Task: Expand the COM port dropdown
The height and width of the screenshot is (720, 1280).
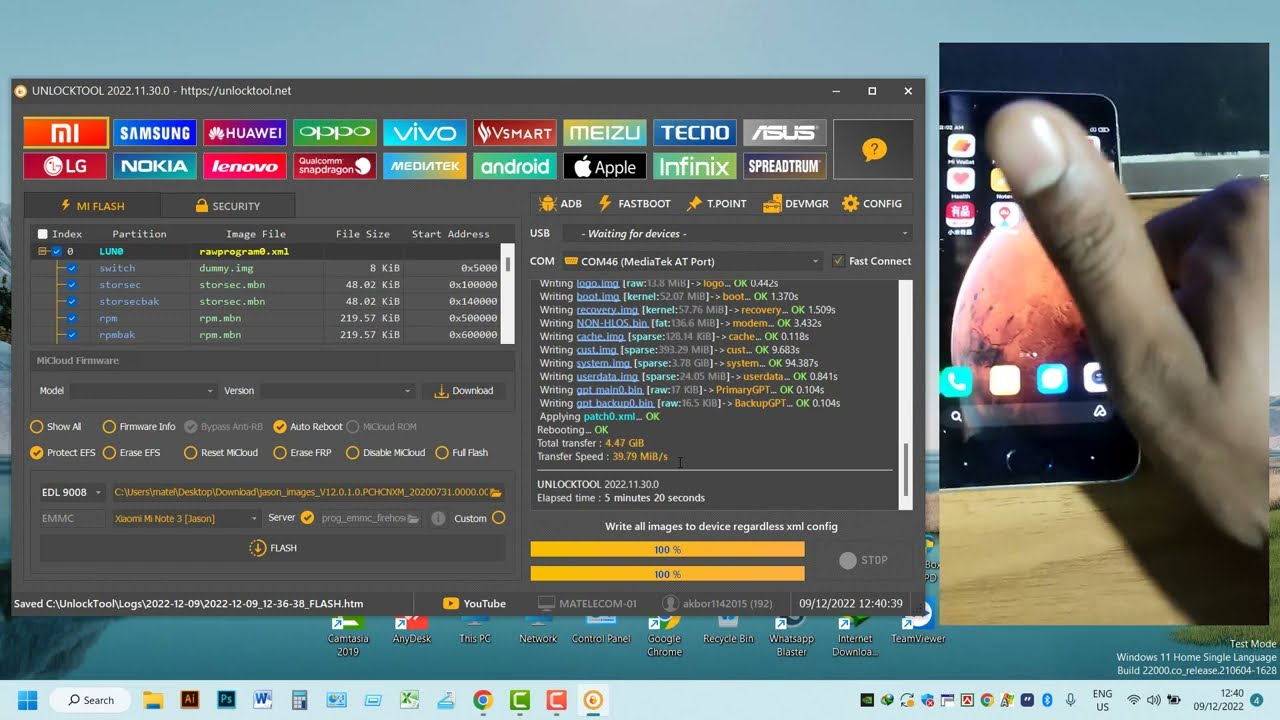Action: 690,261
